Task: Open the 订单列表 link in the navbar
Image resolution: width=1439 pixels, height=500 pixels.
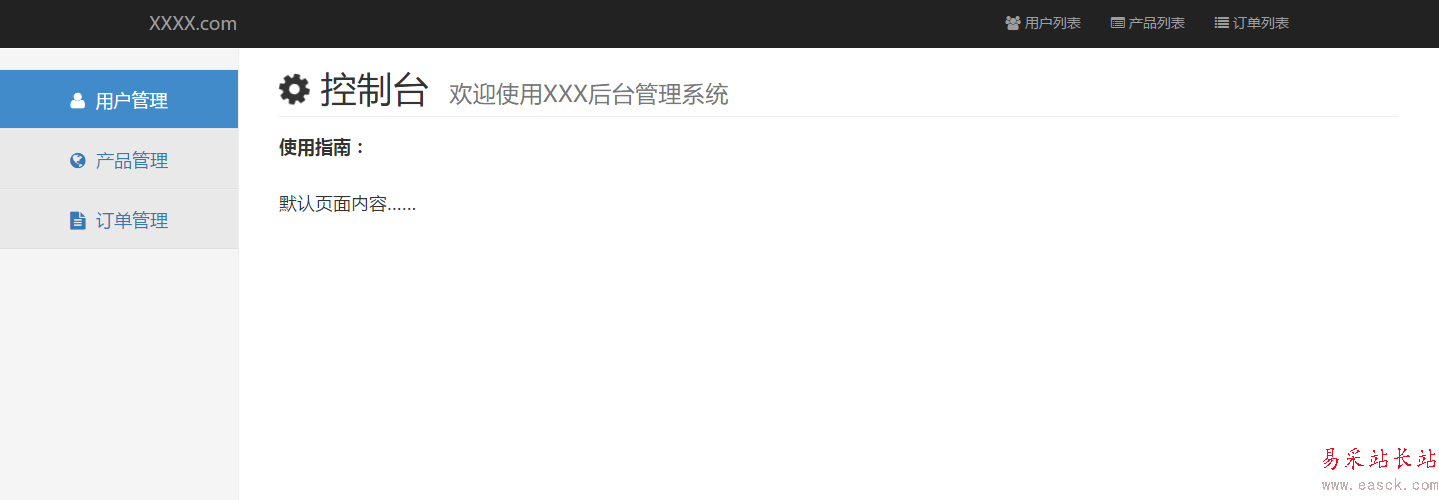Action: click(1252, 23)
